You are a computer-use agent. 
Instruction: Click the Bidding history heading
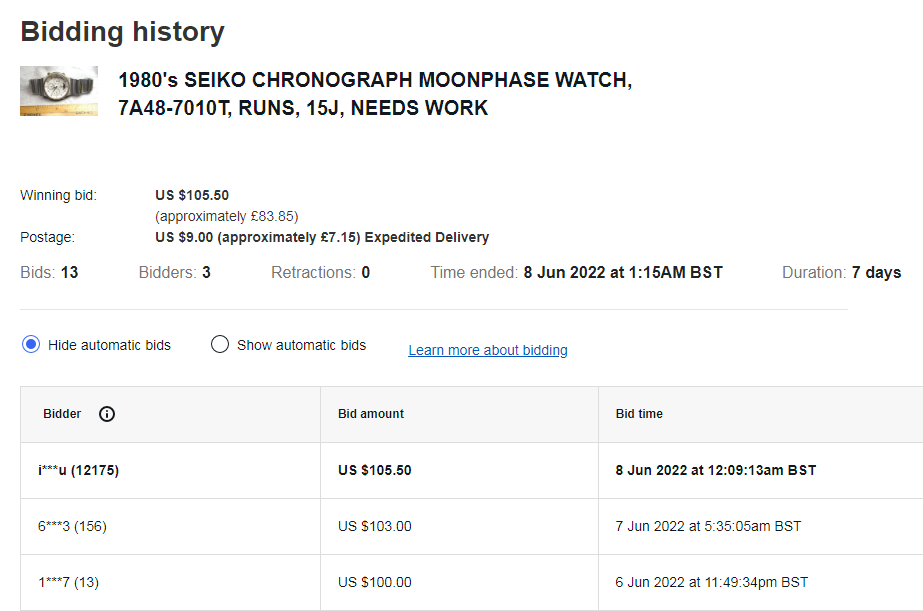pos(122,32)
